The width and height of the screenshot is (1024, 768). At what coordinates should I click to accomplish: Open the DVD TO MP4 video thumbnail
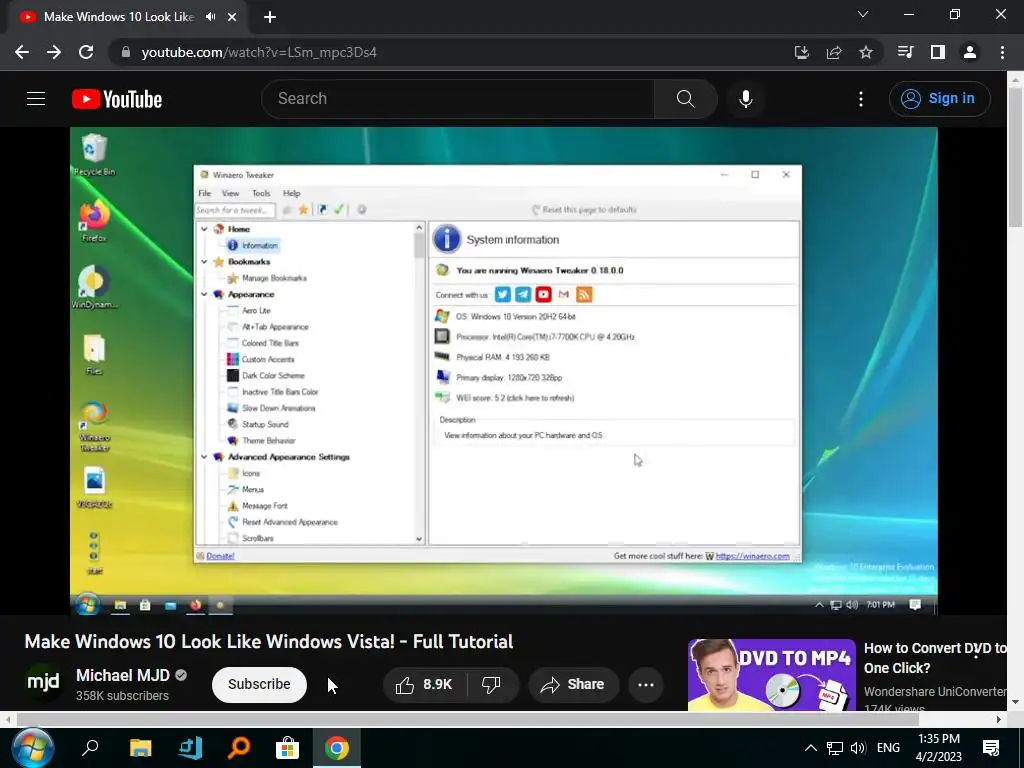pyautogui.click(x=771, y=675)
